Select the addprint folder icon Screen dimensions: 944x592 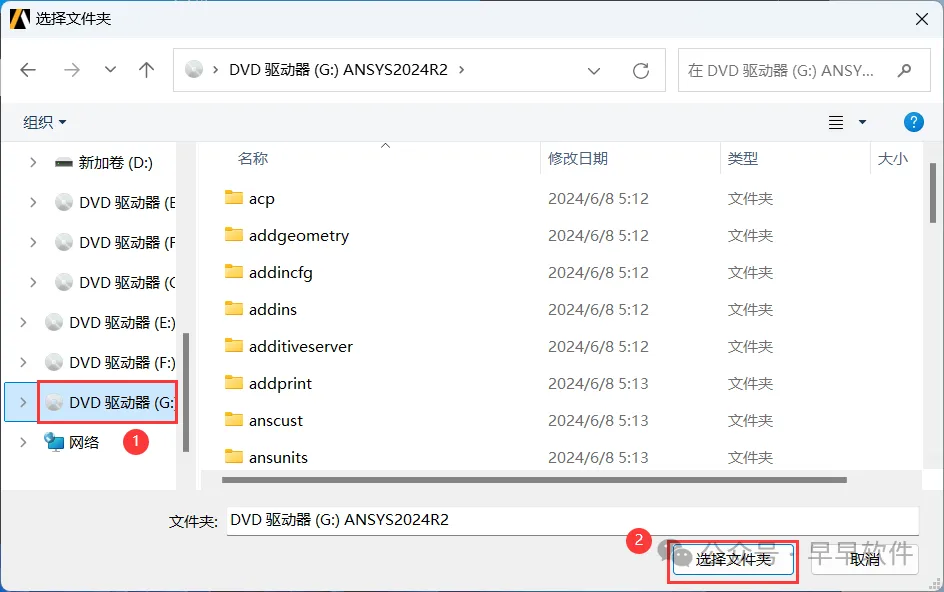[x=234, y=382]
